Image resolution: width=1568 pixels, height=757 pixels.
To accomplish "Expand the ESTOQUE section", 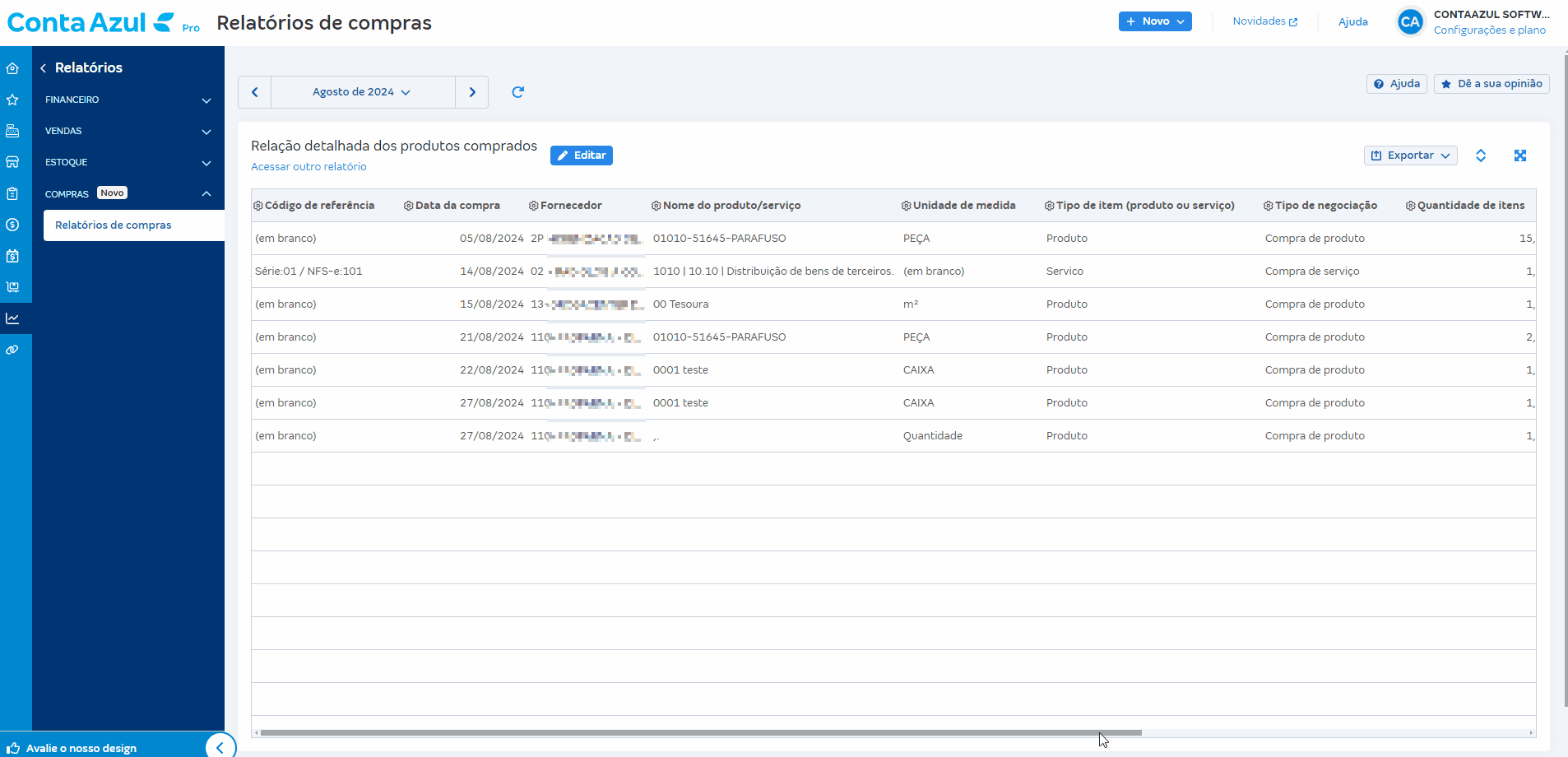I will click(128, 163).
